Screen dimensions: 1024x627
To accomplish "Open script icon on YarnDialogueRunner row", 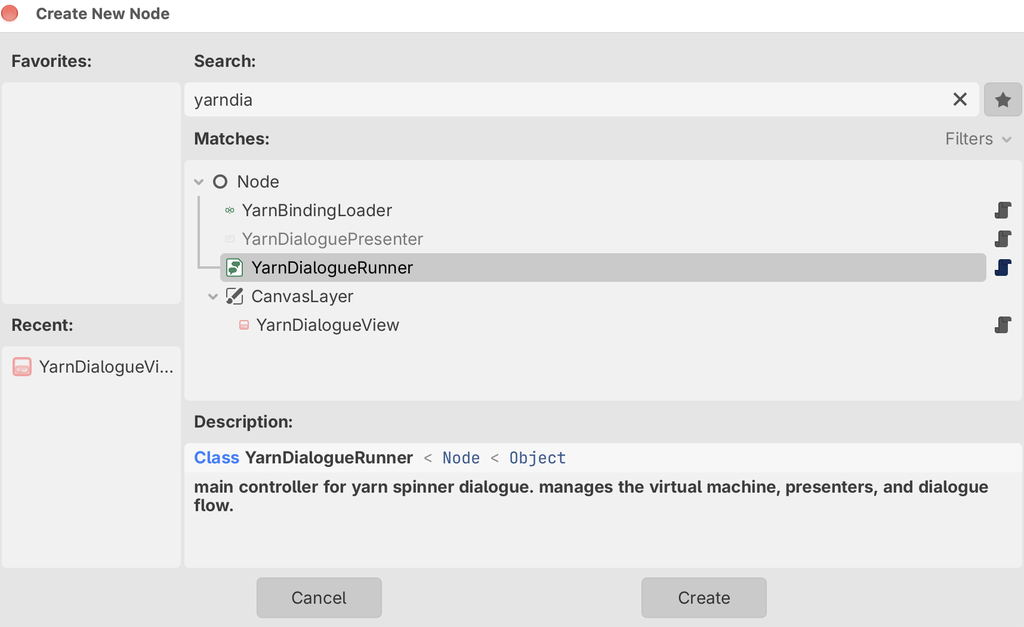I will click(1002, 268).
